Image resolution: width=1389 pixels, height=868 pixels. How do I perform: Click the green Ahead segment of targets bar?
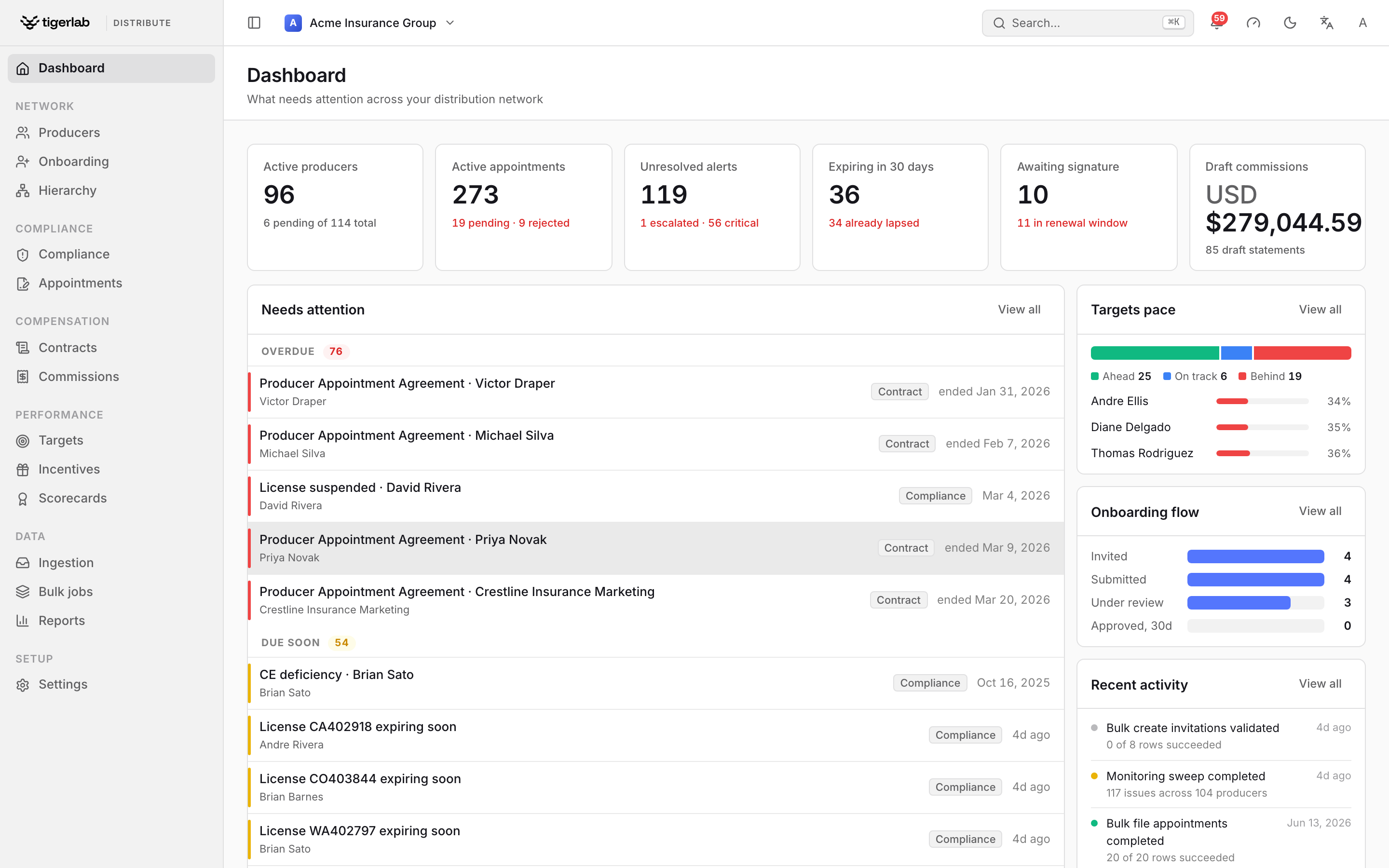[x=1155, y=353]
